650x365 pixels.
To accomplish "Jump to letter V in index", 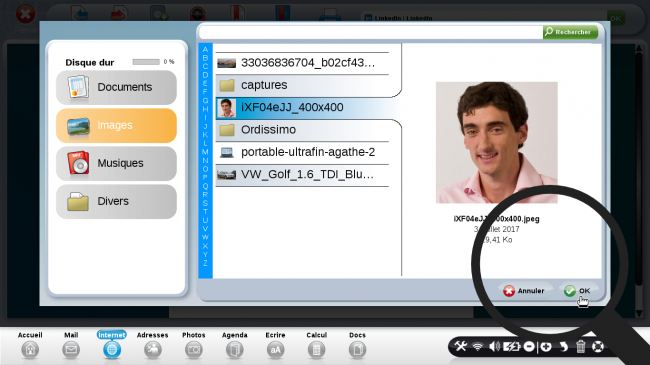I will tap(205, 229).
